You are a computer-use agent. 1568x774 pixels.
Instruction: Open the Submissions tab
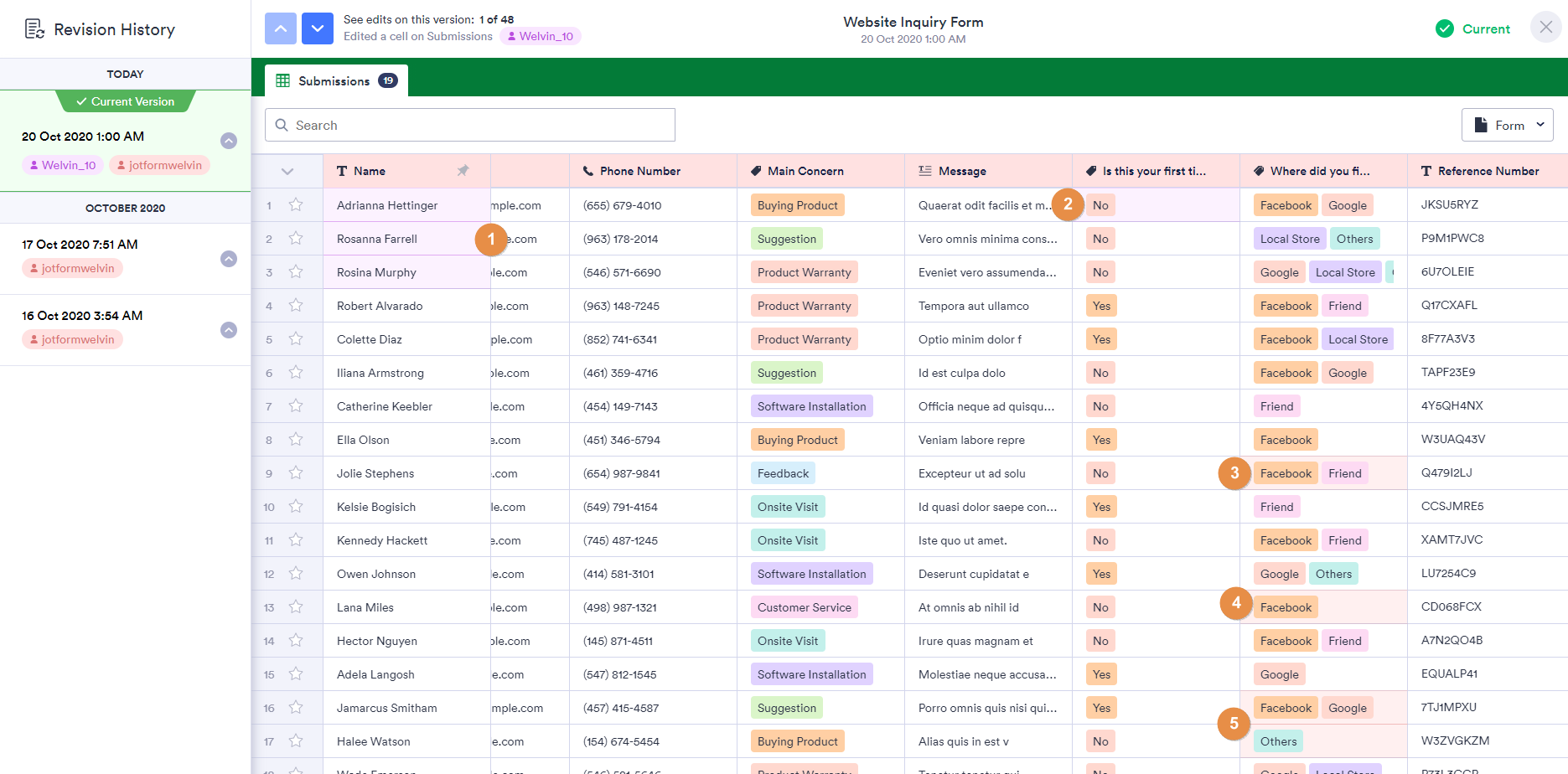336,81
